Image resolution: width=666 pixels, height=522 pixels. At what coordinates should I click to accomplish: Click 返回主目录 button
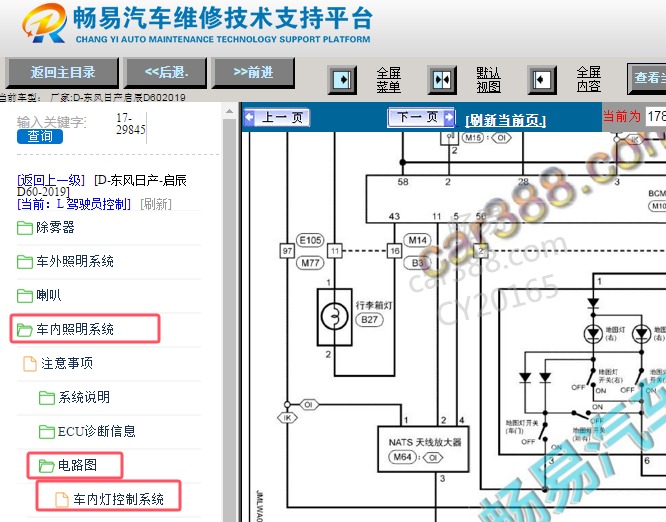[x=62, y=73]
